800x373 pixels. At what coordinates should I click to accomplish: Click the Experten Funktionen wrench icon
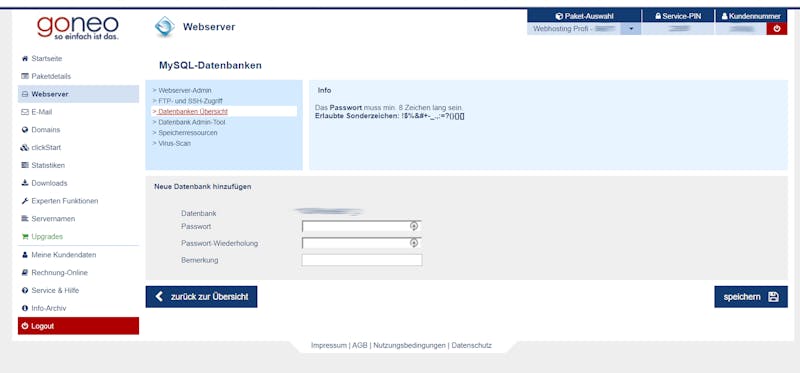point(24,201)
